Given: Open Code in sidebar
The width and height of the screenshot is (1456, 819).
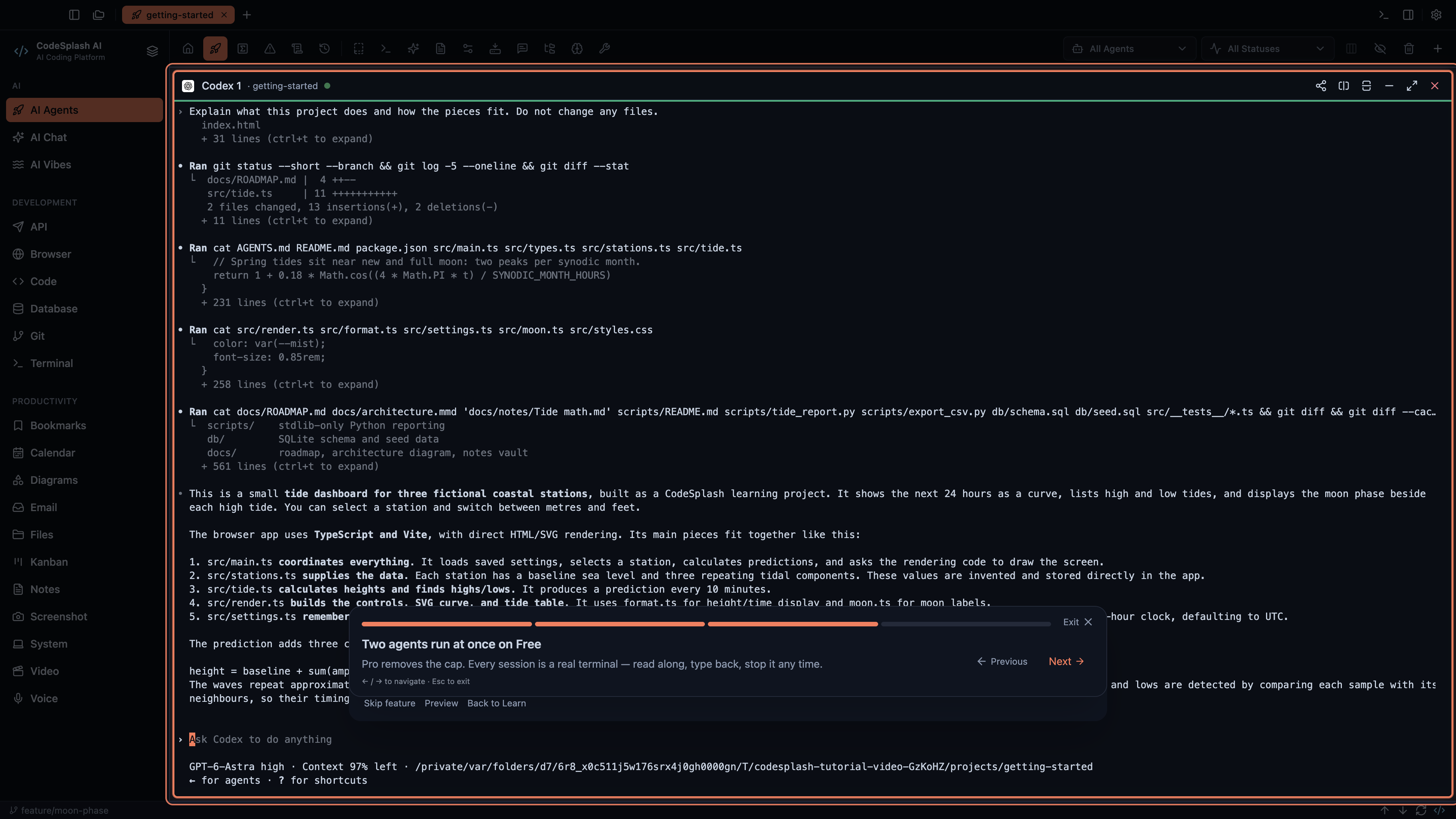Looking at the screenshot, I should coord(85,281).
